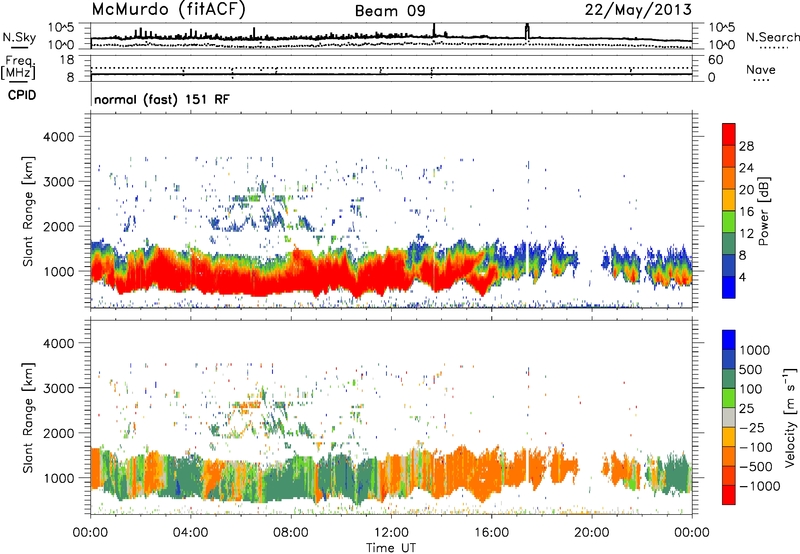Screen dimensions: 800x554
Task: Click the '04:00' time axis label
Action: tap(190, 533)
